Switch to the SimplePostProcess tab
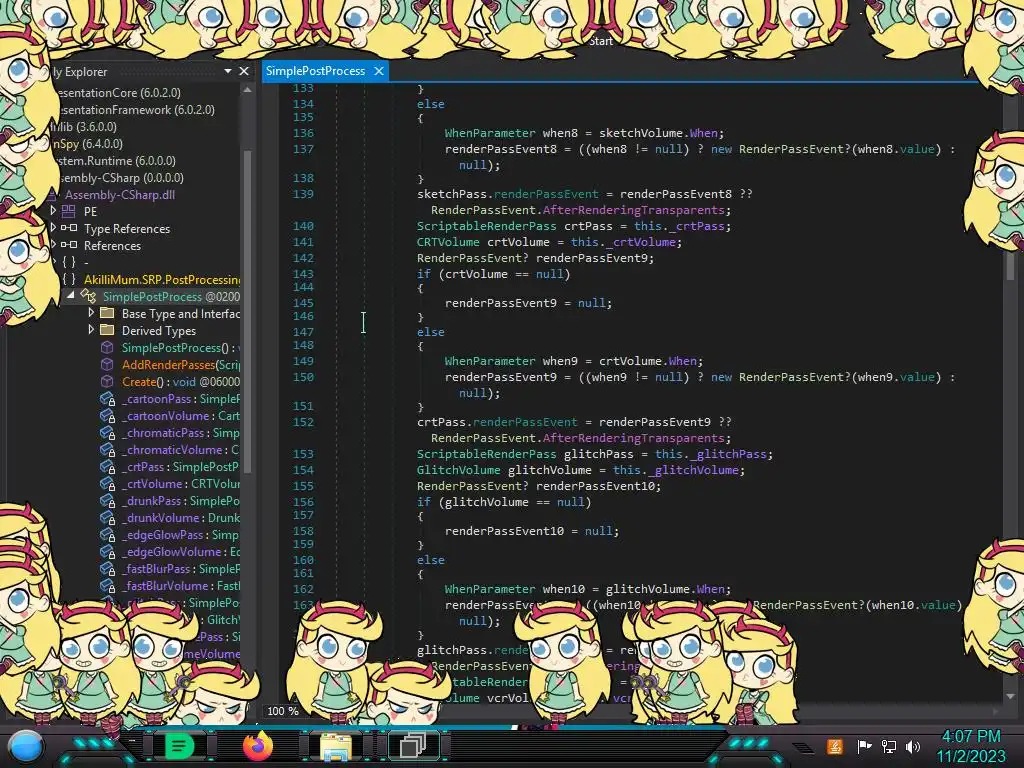 [315, 71]
